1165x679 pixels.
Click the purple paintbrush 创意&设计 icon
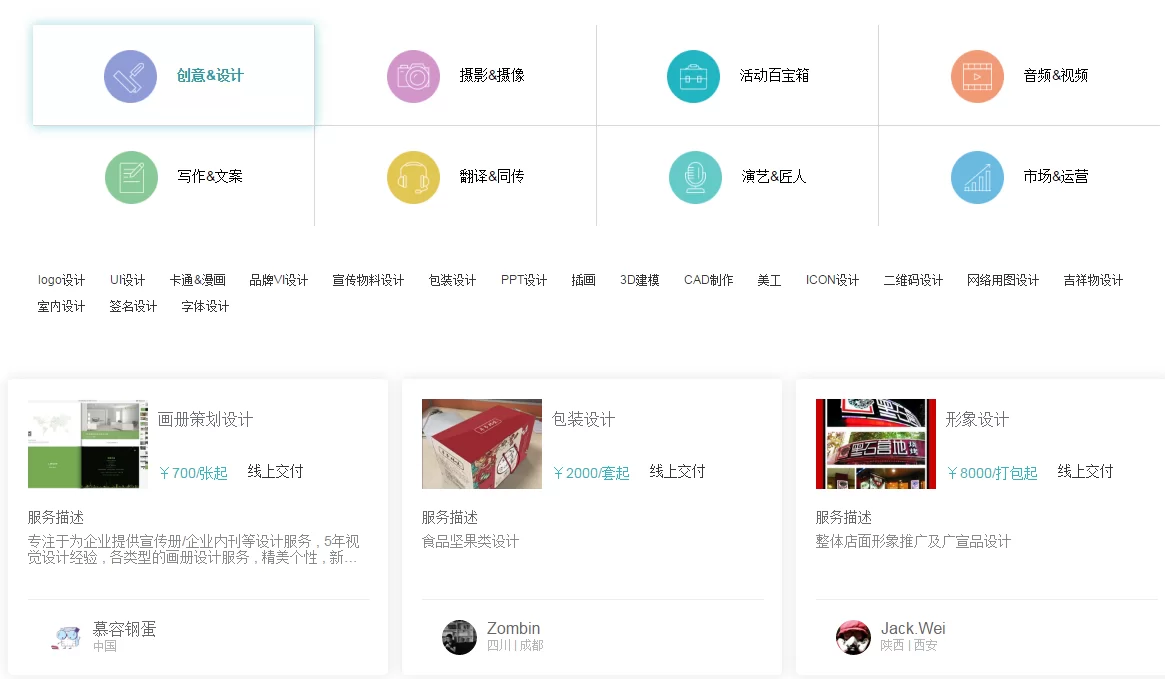[130, 76]
